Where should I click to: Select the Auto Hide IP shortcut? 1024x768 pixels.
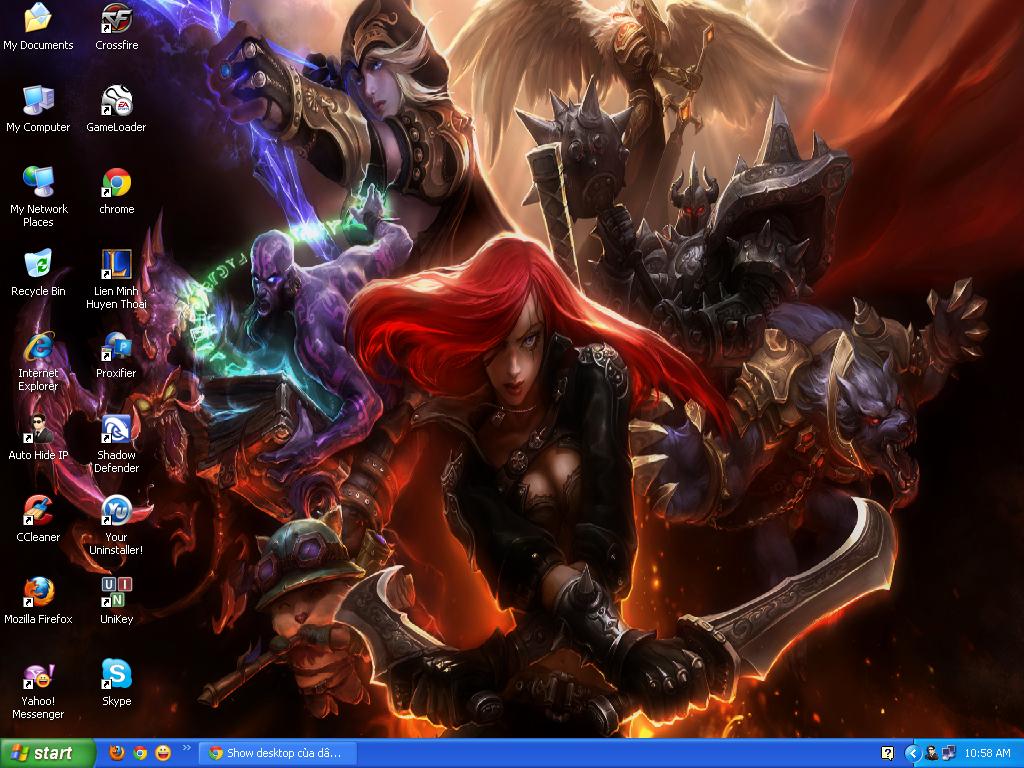pyautogui.click(x=38, y=429)
